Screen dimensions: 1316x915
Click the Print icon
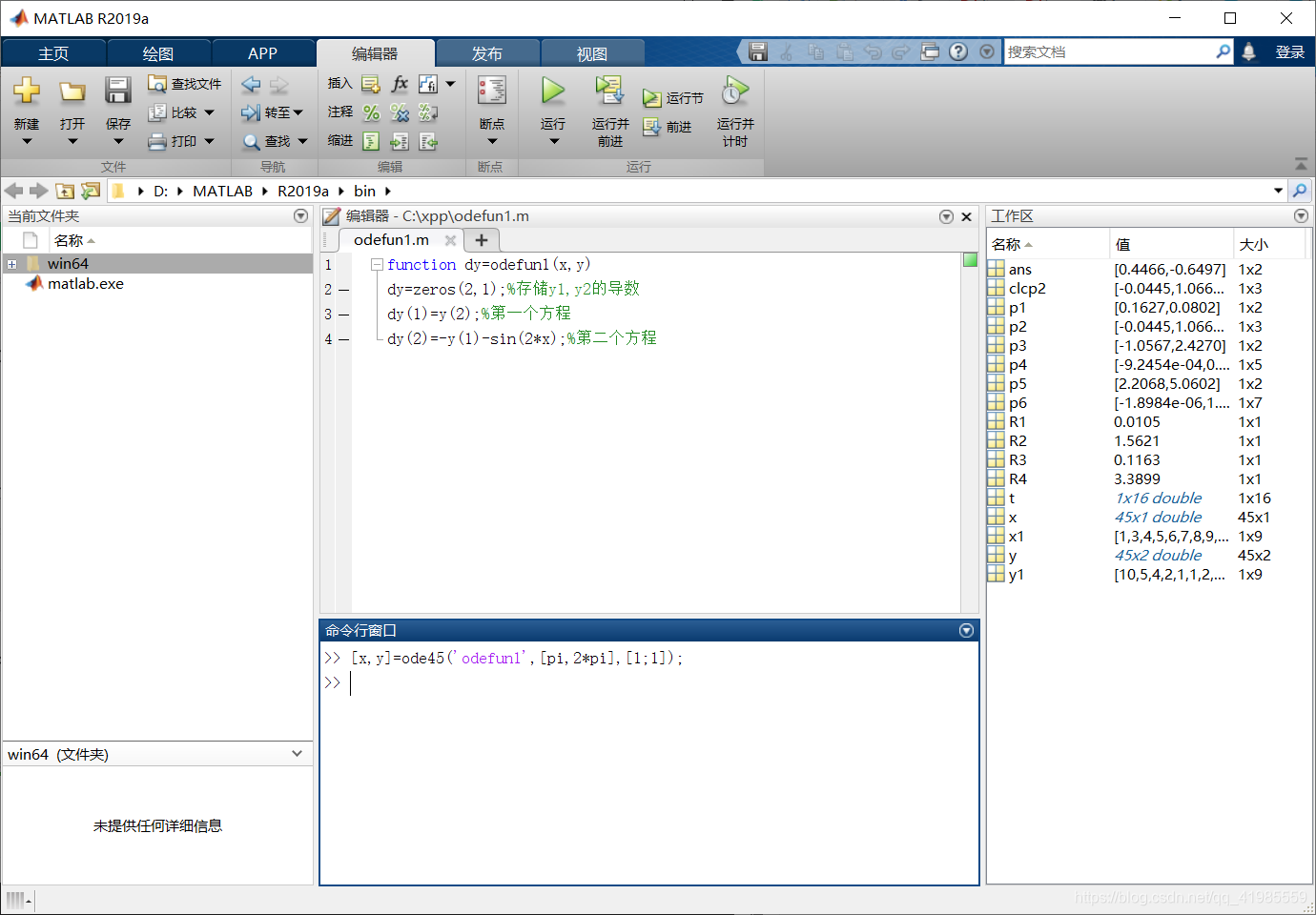coord(157,141)
